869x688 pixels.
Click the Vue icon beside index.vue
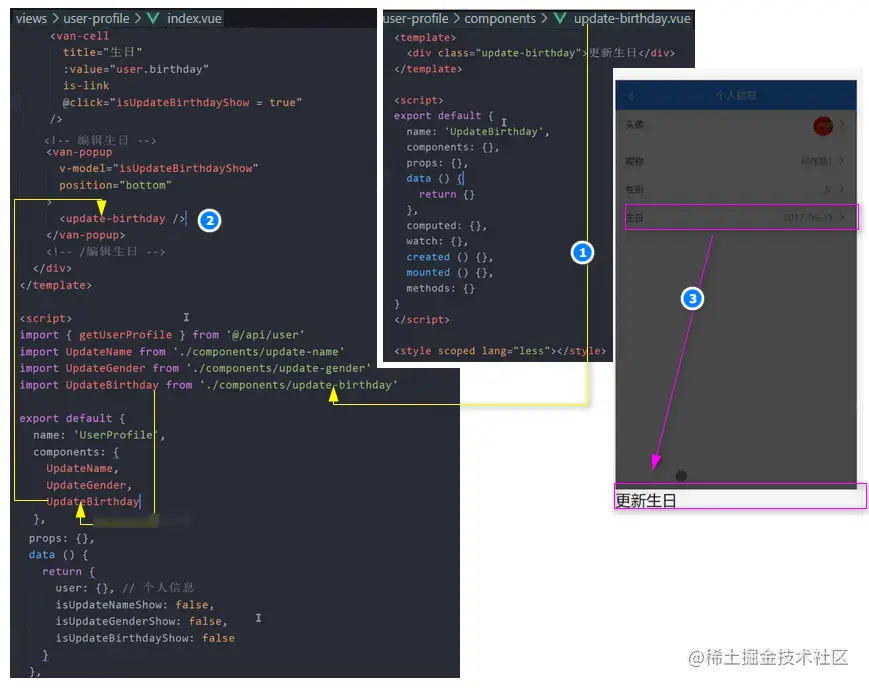coord(153,18)
